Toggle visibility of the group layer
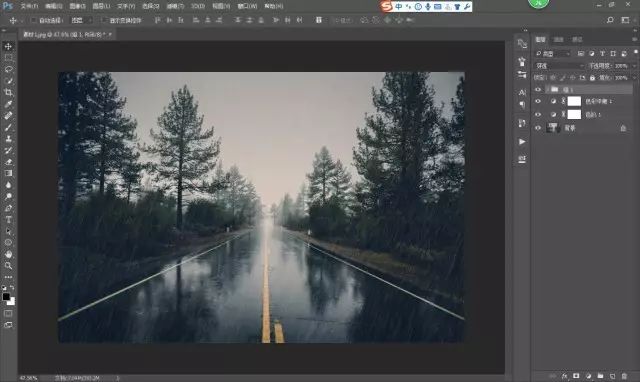The image size is (640, 382). (x=538, y=89)
